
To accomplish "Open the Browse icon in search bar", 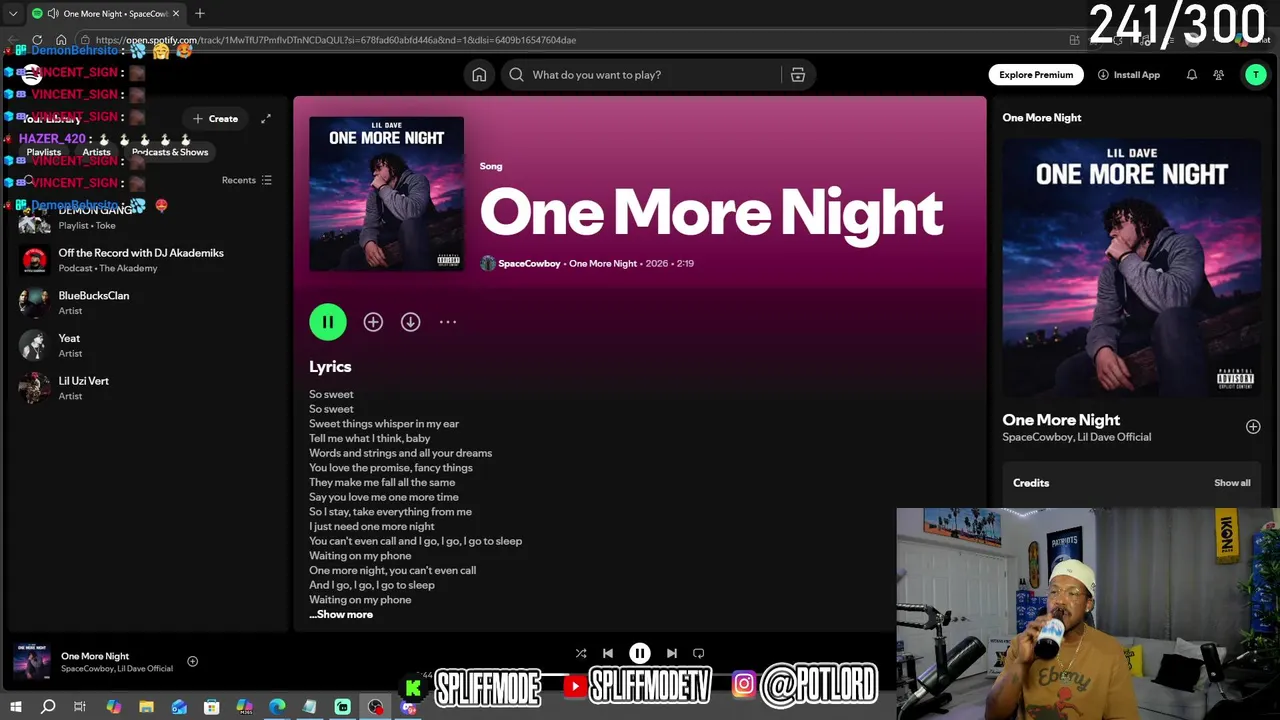I will [x=798, y=75].
